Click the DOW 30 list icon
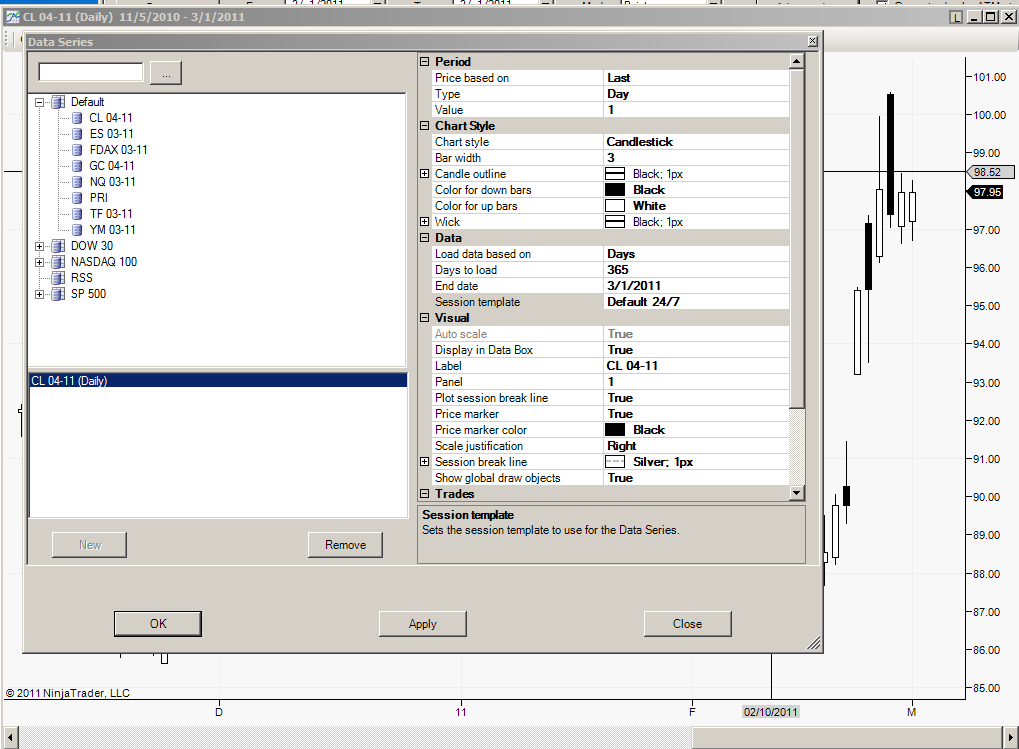 click(x=58, y=246)
